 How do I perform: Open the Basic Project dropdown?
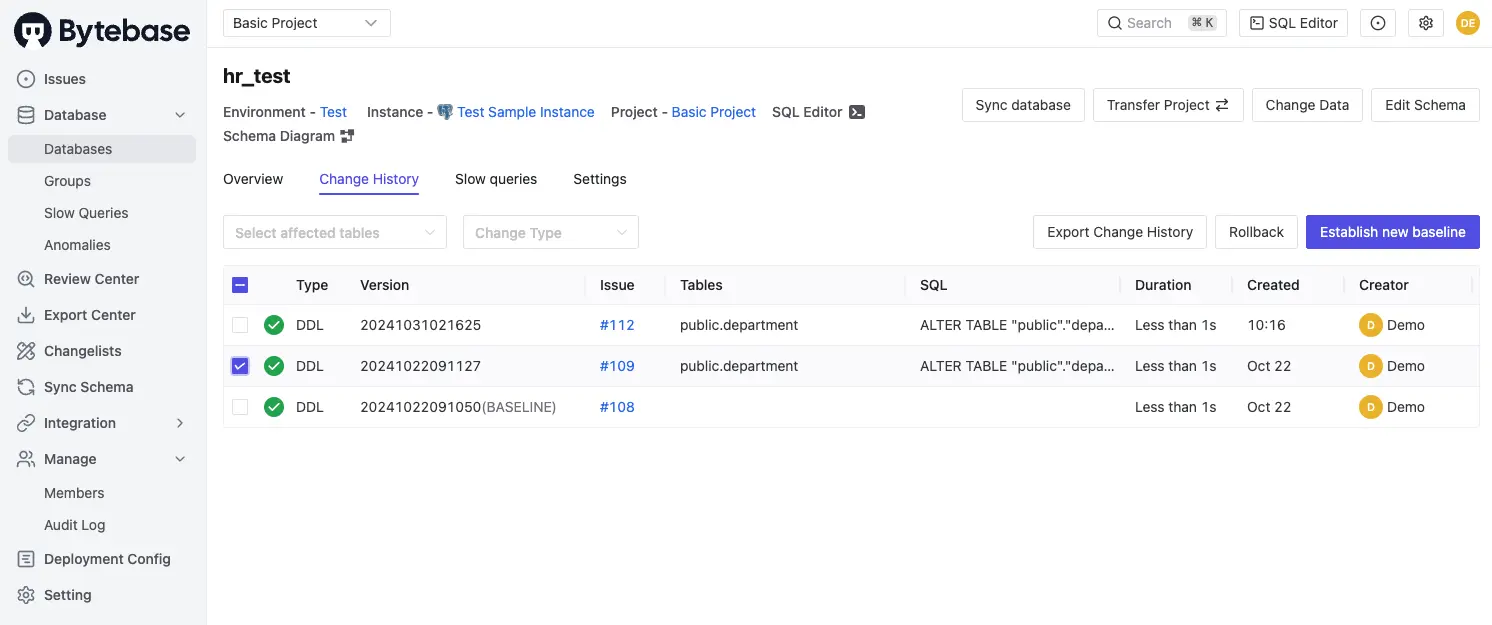coord(306,23)
